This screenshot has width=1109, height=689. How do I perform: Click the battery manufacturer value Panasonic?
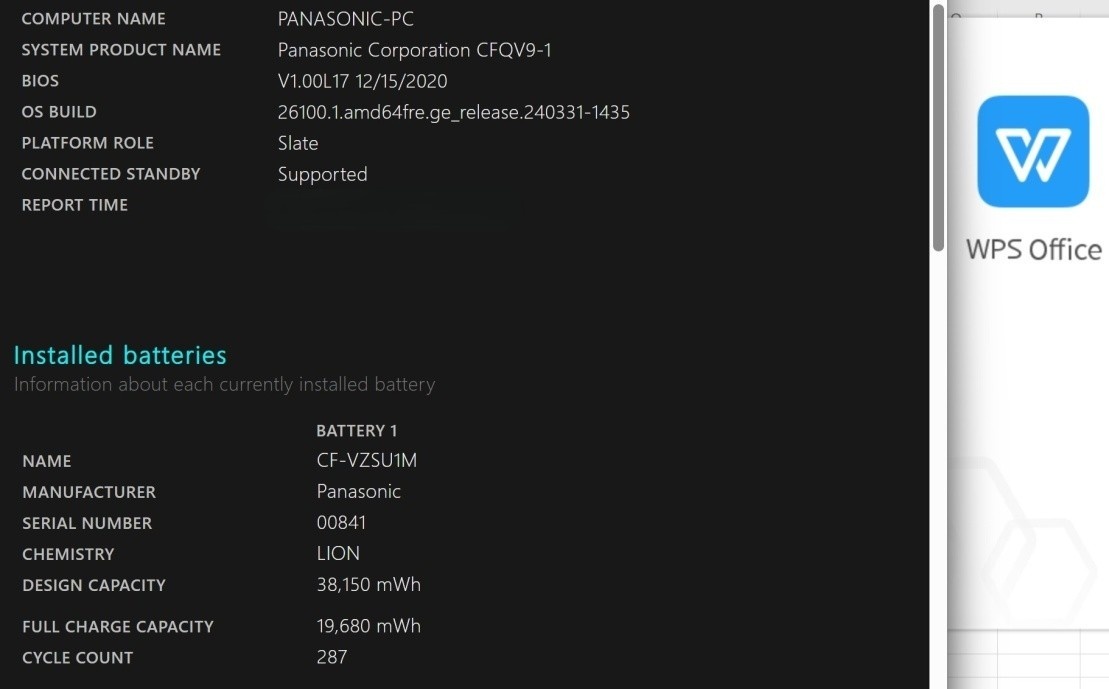(358, 492)
